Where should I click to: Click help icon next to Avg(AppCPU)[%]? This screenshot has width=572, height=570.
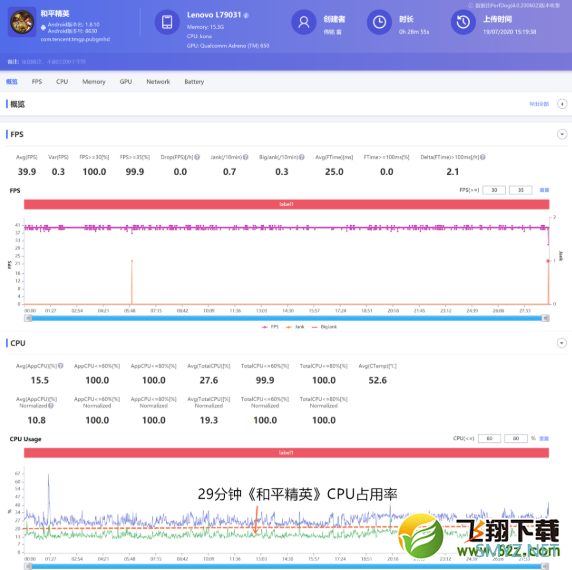pyautogui.click(x=61, y=366)
